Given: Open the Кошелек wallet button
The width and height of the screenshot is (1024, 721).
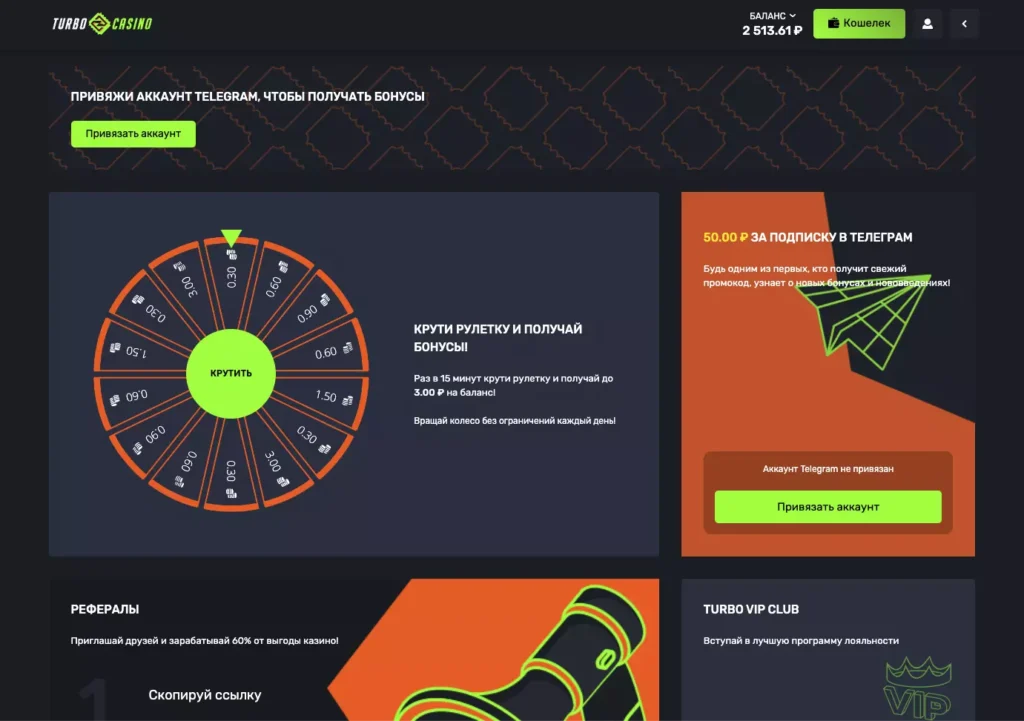Looking at the screenshot, I should 859,24.
